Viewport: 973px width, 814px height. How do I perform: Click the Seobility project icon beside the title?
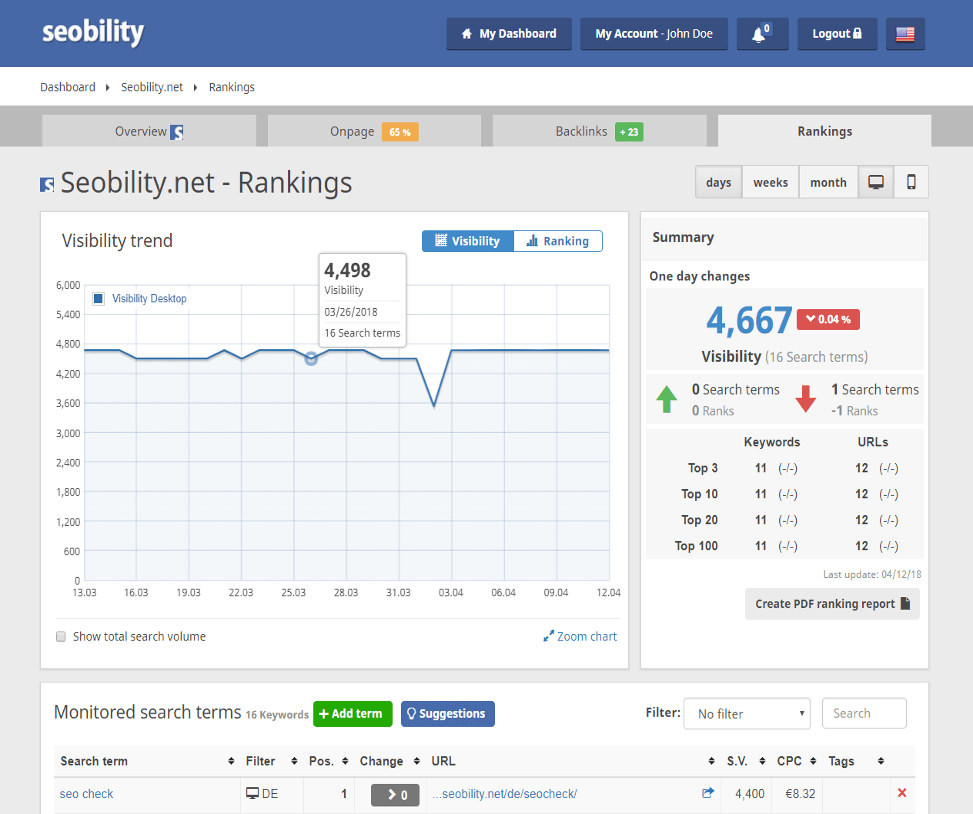[47, 184]
